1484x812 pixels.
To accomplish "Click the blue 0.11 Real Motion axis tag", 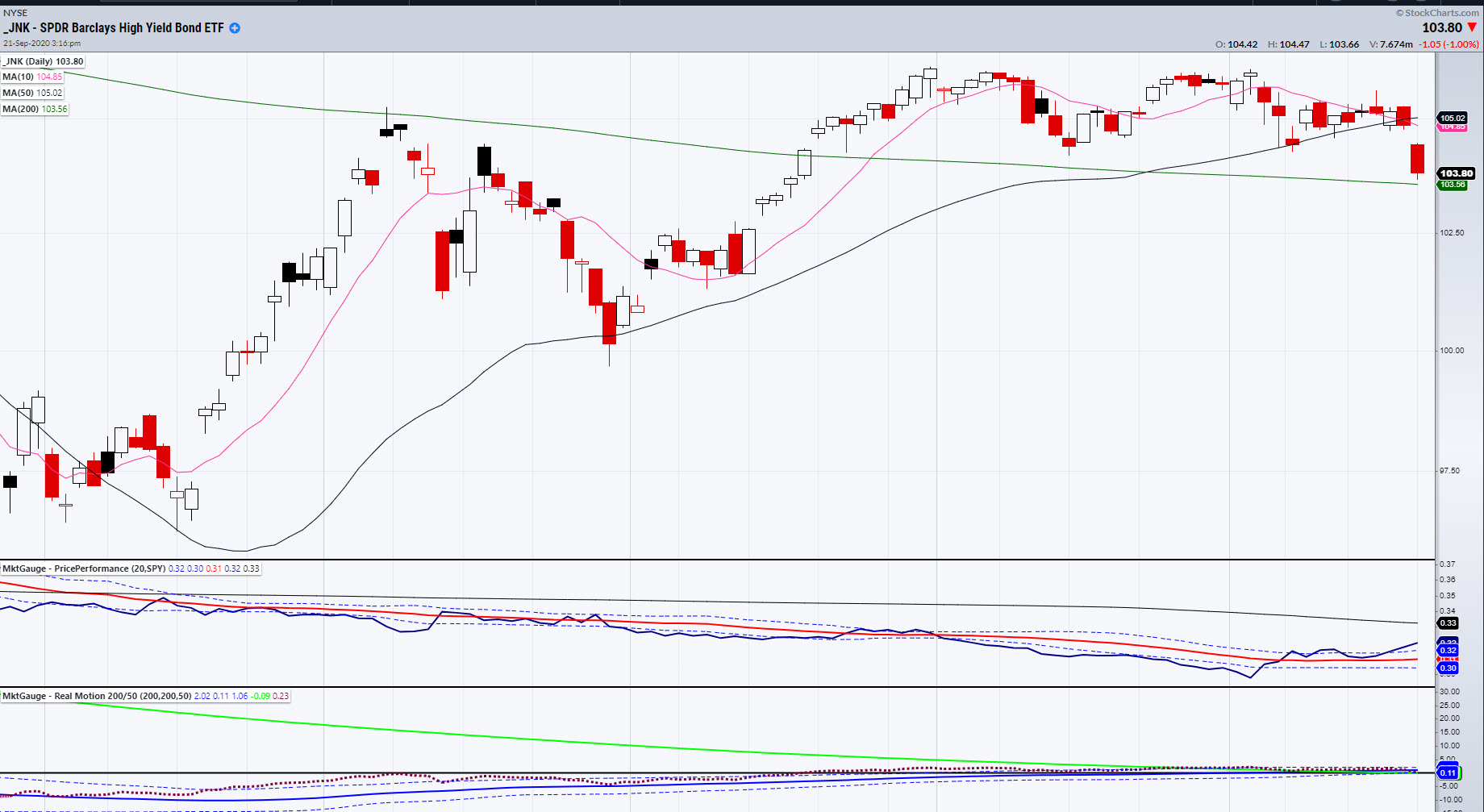I will 1449,772.
